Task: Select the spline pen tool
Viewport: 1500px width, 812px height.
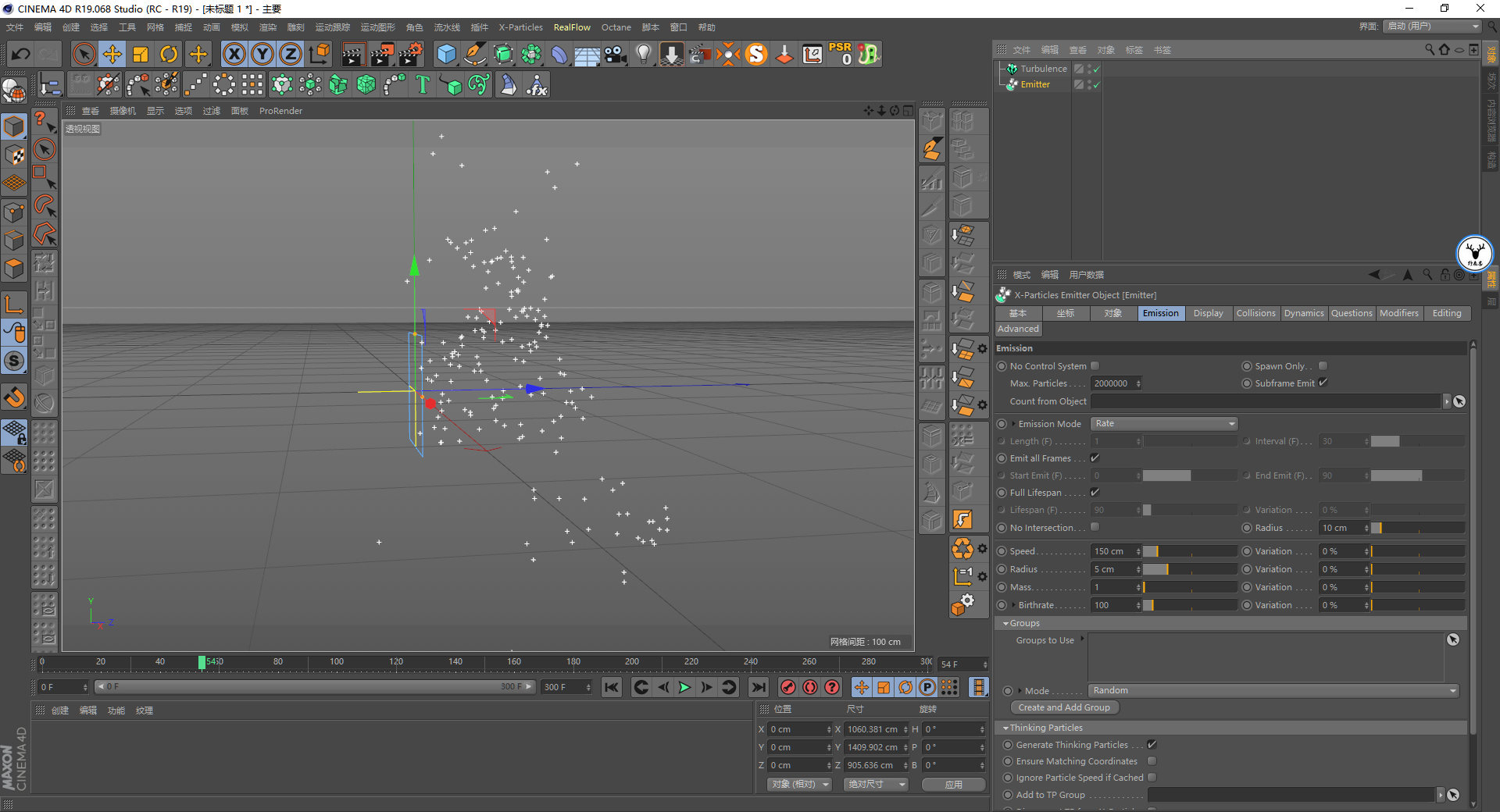Action: (x=475, y=54)
